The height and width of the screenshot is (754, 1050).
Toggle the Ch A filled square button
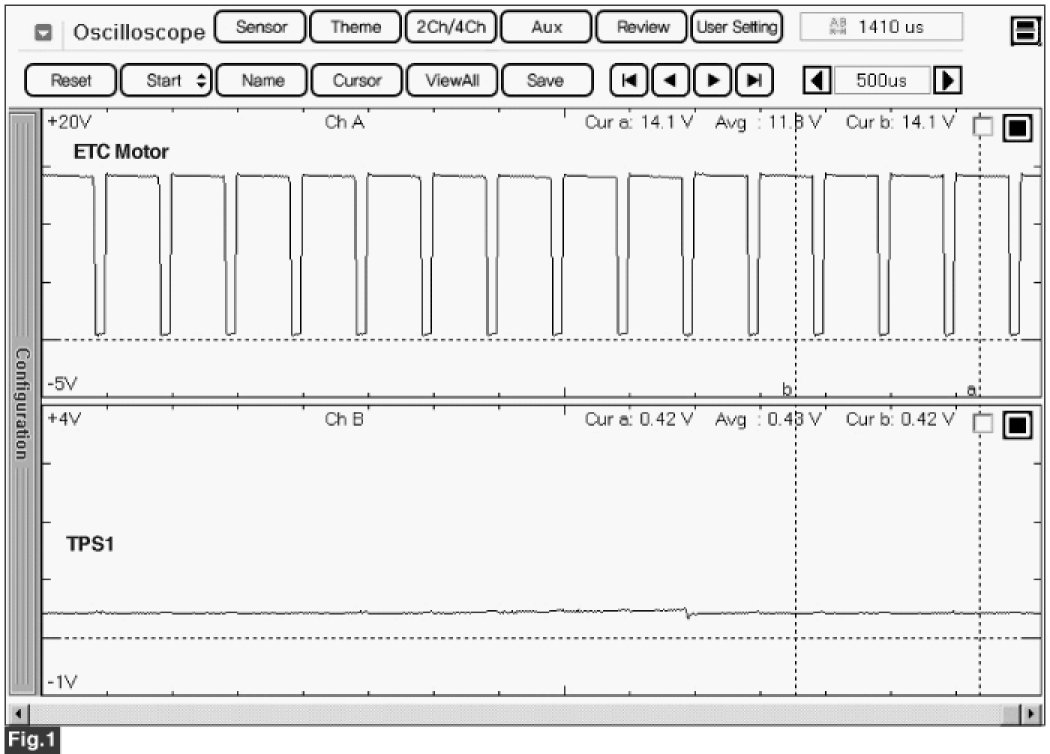tap(1017, 127)
